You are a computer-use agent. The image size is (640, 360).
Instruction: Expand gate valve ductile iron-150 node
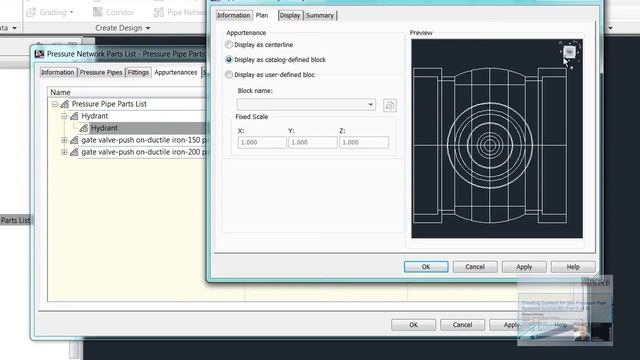pyautogui.click(x=64, y=140)
